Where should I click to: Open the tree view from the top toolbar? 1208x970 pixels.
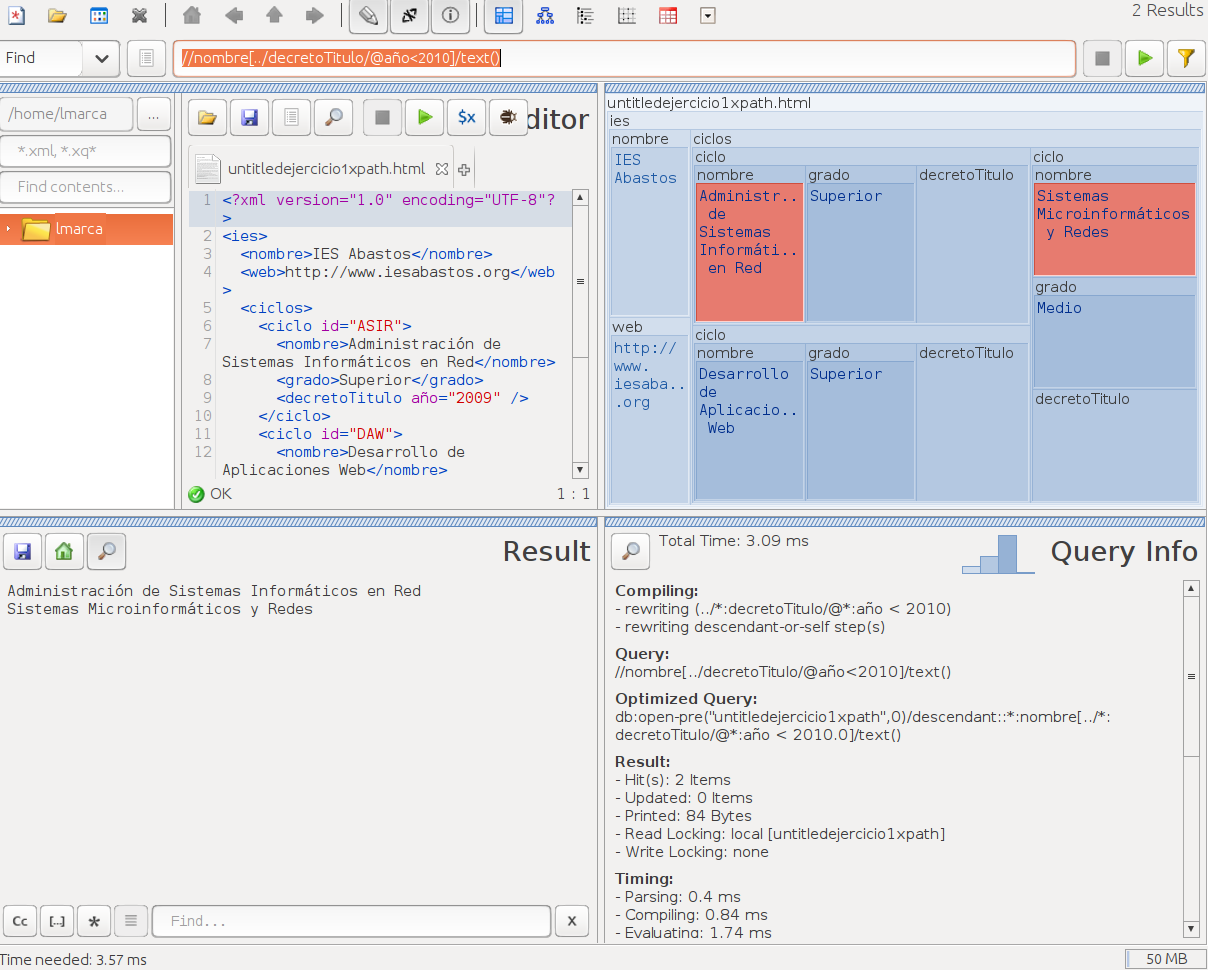[x=545, y=15]
